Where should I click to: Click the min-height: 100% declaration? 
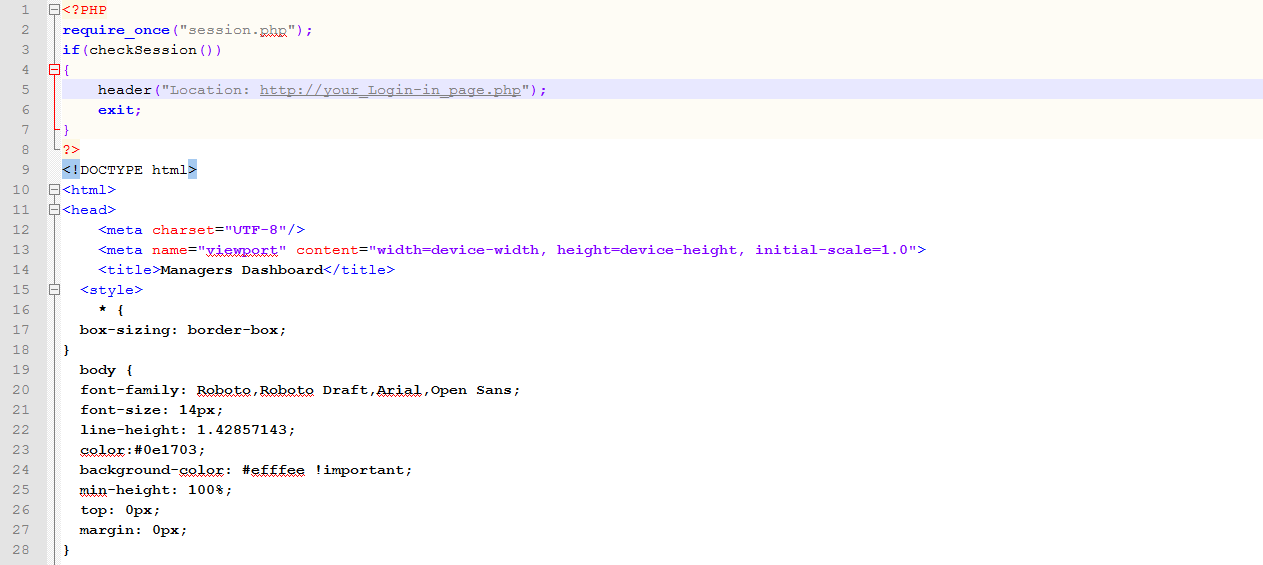pos(156,490)
